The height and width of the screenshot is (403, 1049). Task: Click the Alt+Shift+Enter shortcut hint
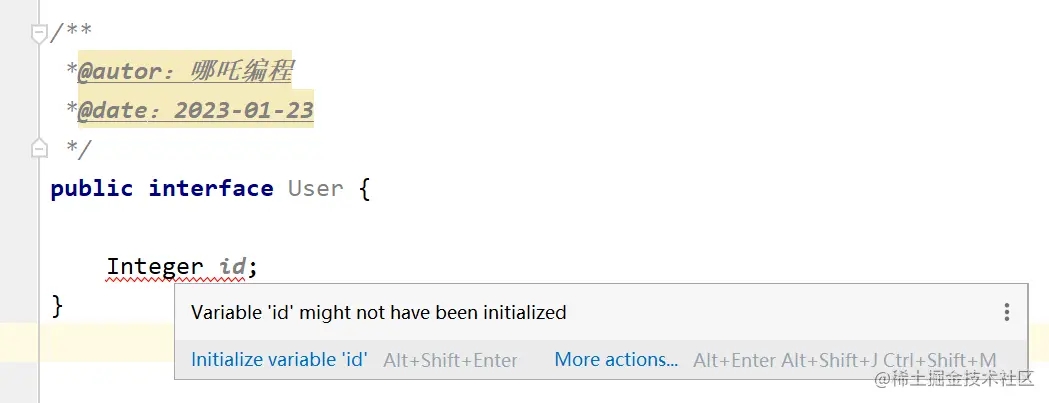click(450, 360)
